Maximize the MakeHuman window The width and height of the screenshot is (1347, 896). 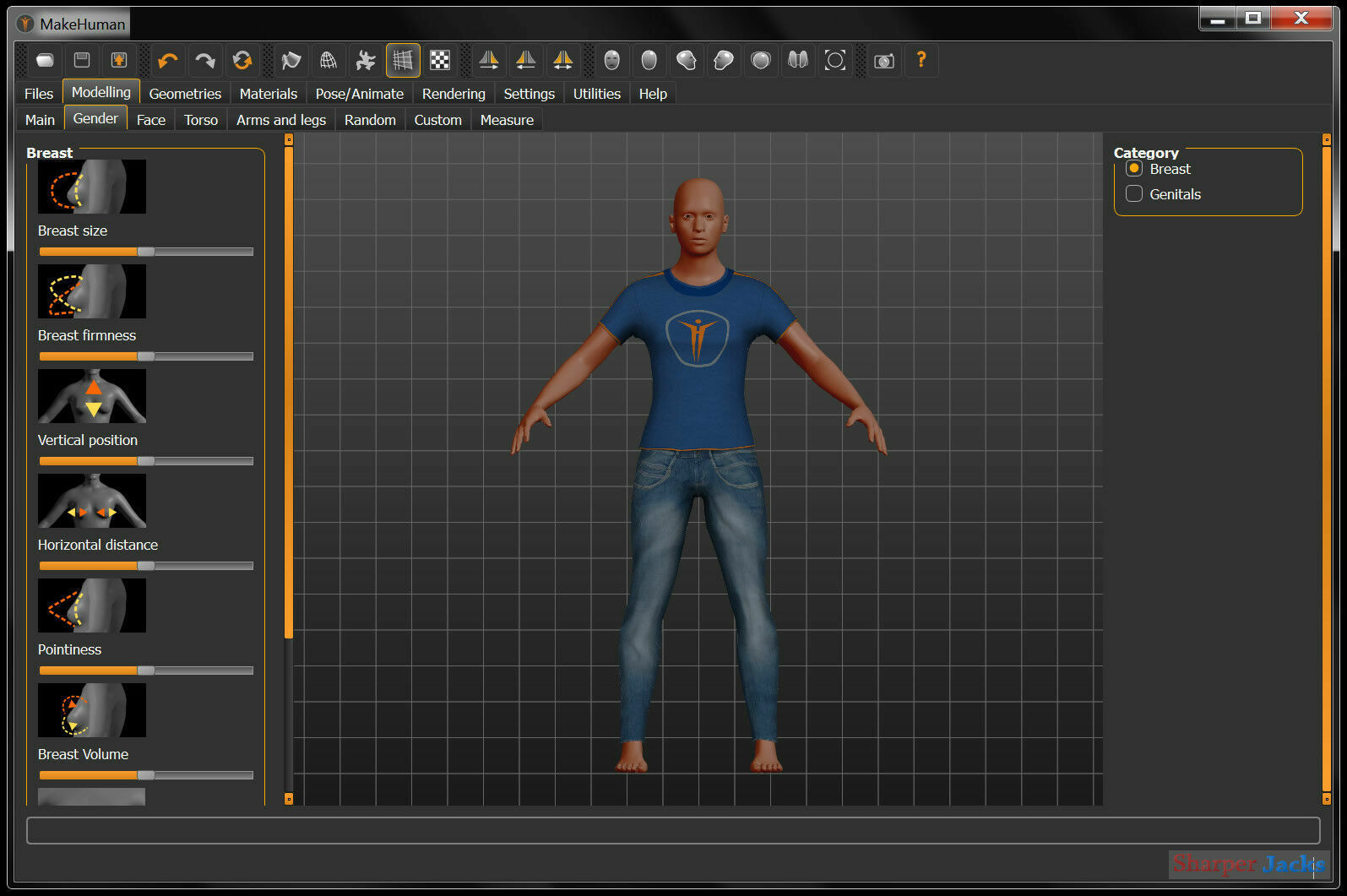point(1254,18)
